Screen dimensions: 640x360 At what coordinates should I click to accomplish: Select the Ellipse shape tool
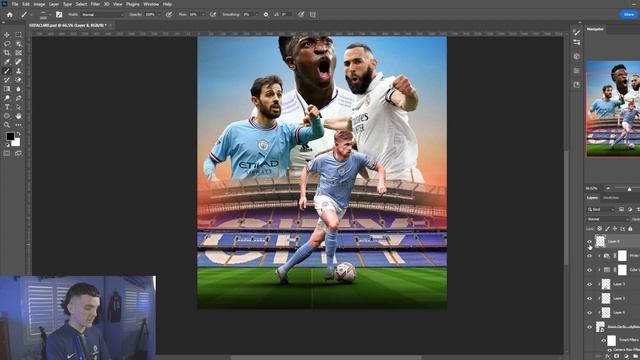(x=7, y=116)
